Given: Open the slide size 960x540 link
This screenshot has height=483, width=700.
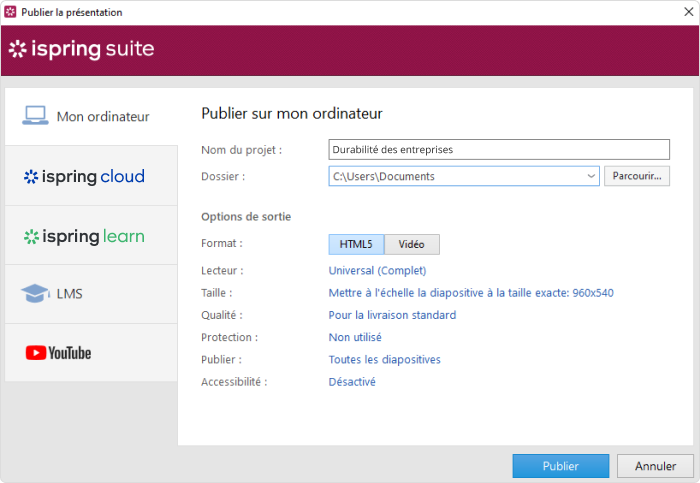Looking at the screenshot, I should click(x=471, y=293).
